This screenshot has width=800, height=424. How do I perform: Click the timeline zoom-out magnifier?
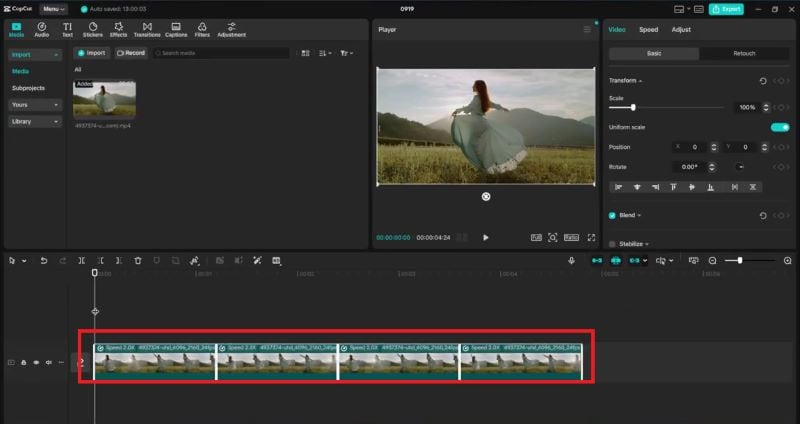click(713, 261)
